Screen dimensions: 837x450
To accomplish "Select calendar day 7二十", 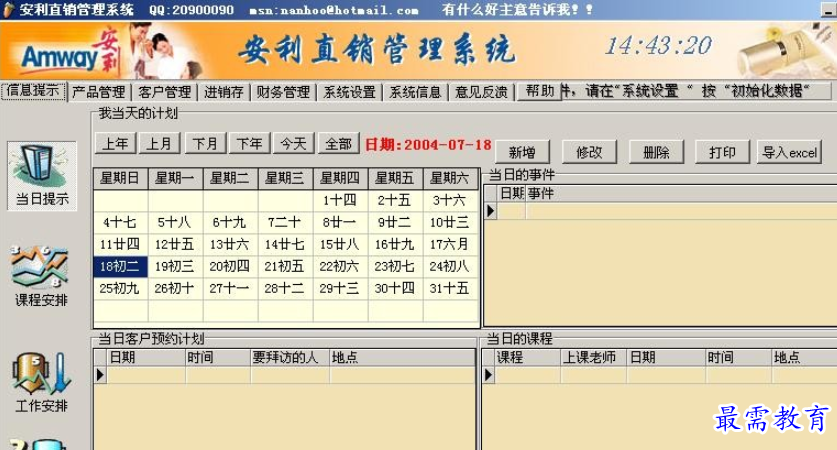I will point(285,222).
